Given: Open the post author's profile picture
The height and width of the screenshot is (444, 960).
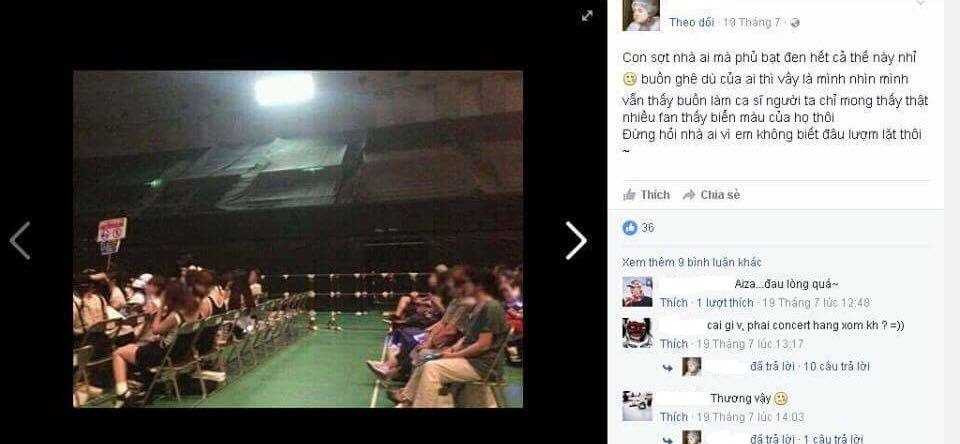Looking at the screenshot, I should click(x=641, y=15).
